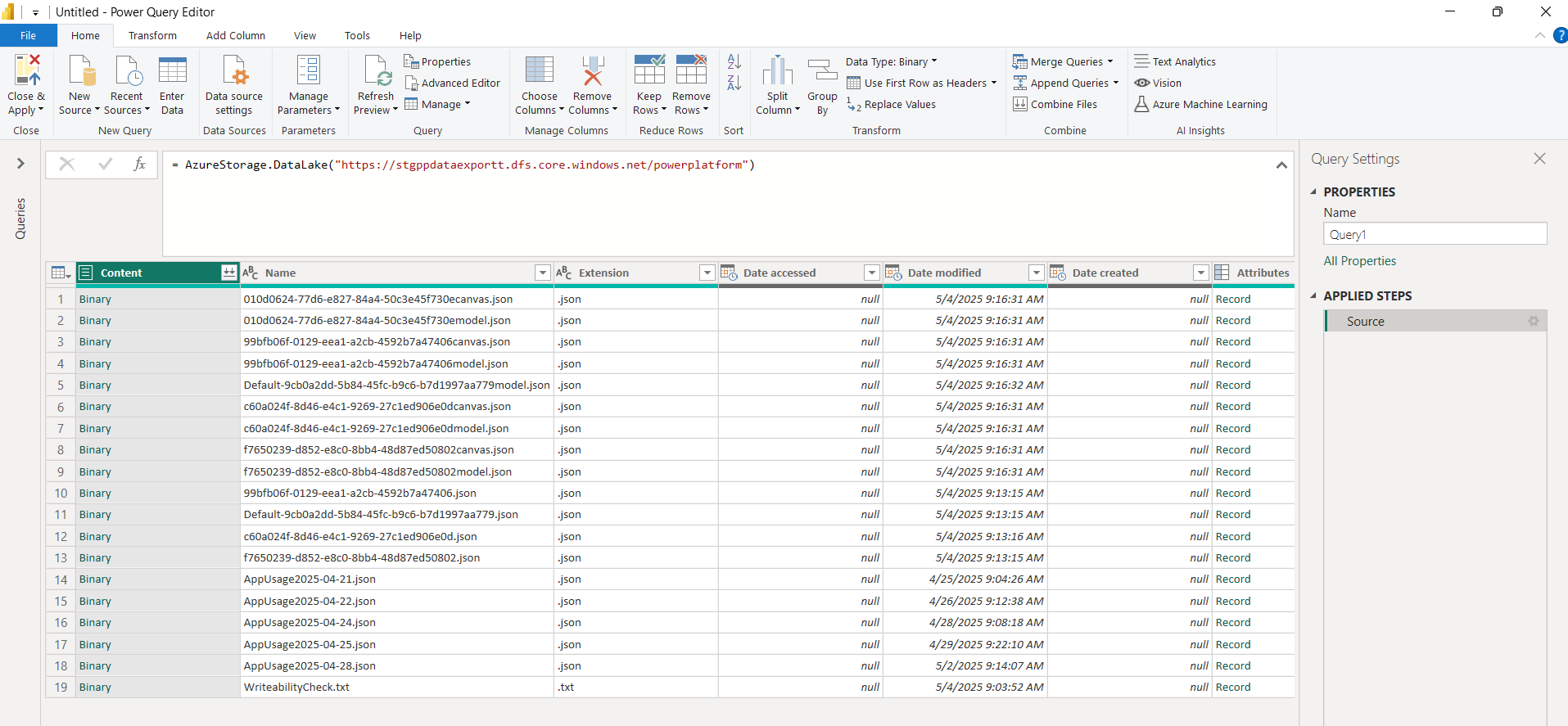Expand the Queries pane with chevron
This screenshot has height=726, width=1568.
pos(20,164)
